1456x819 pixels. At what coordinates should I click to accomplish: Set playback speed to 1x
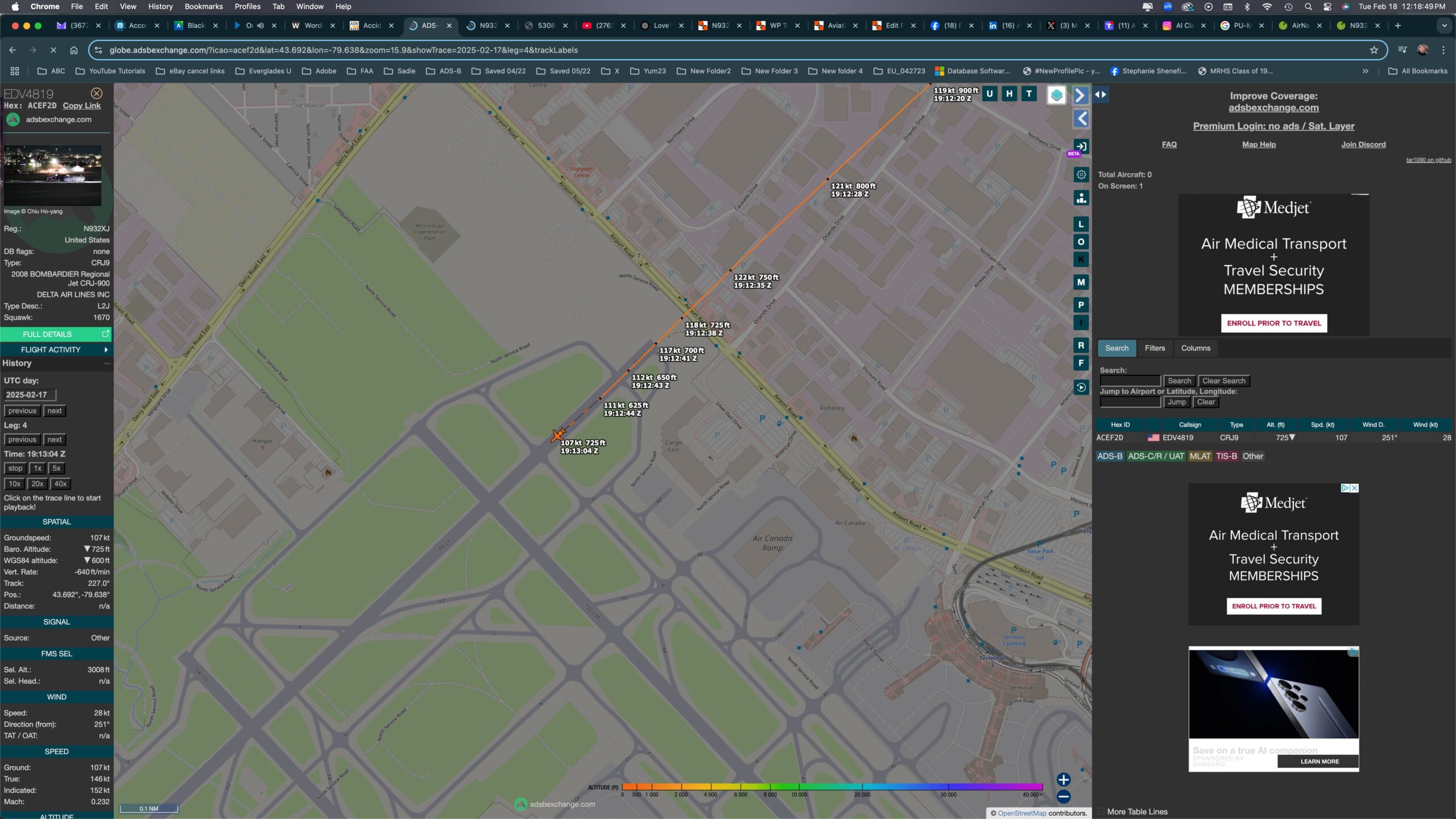[x=38, y=469]
